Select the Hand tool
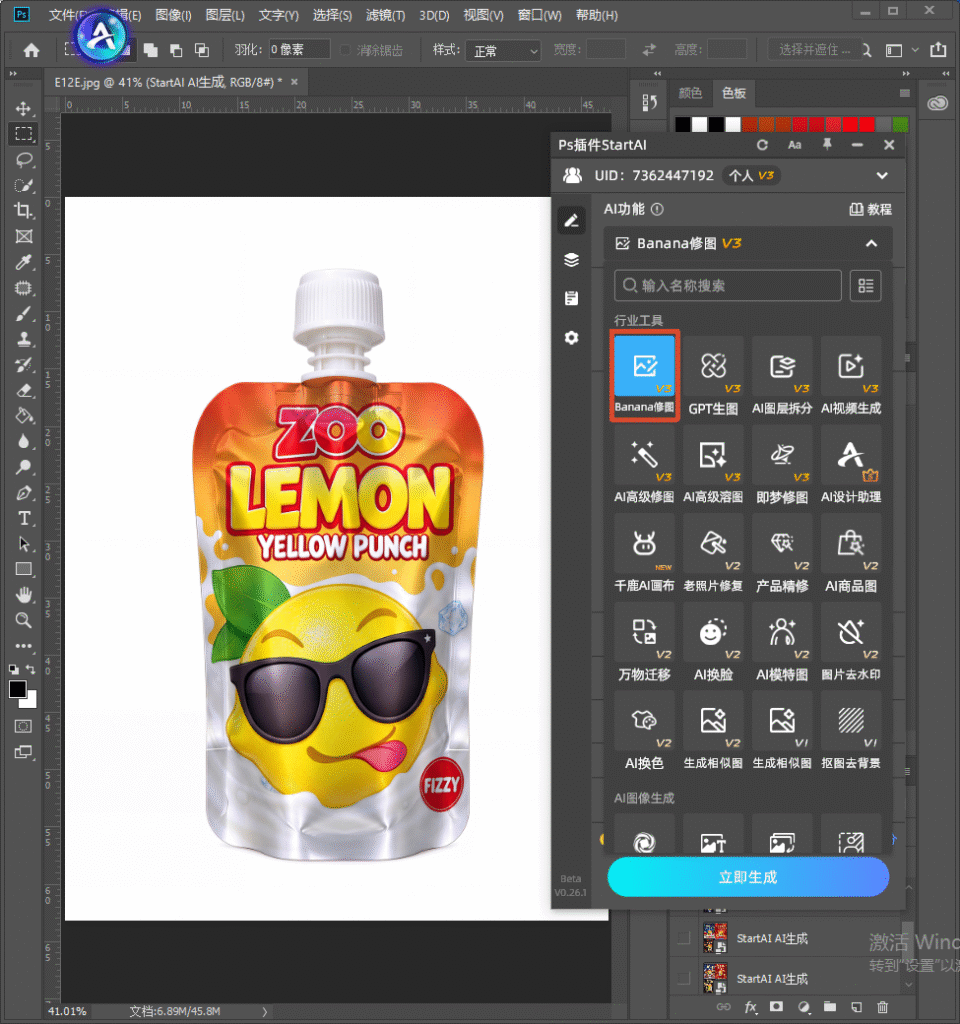The image size is (960, 1024). (24, 595)
